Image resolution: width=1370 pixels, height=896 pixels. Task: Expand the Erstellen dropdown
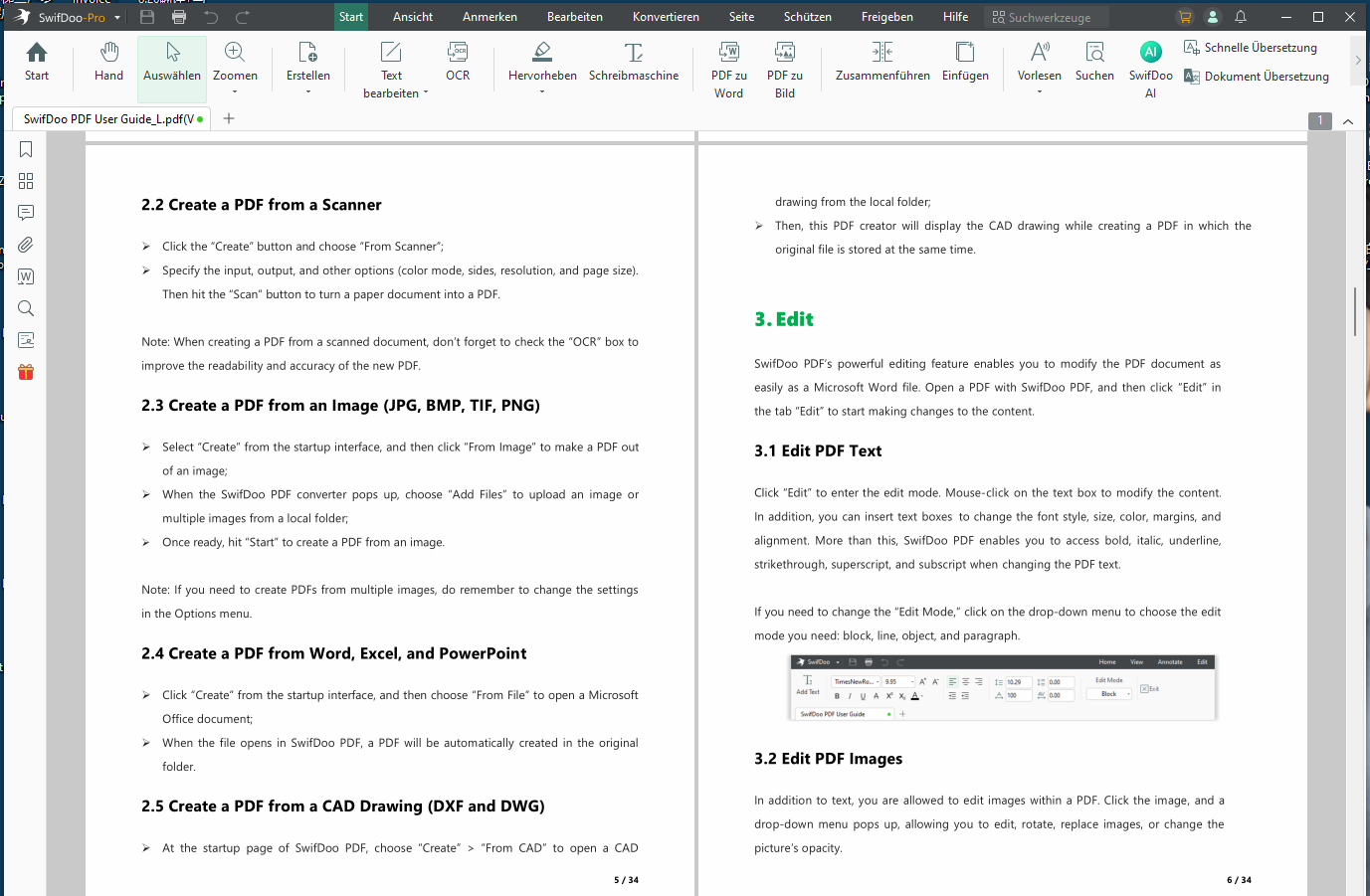(308, 92)
